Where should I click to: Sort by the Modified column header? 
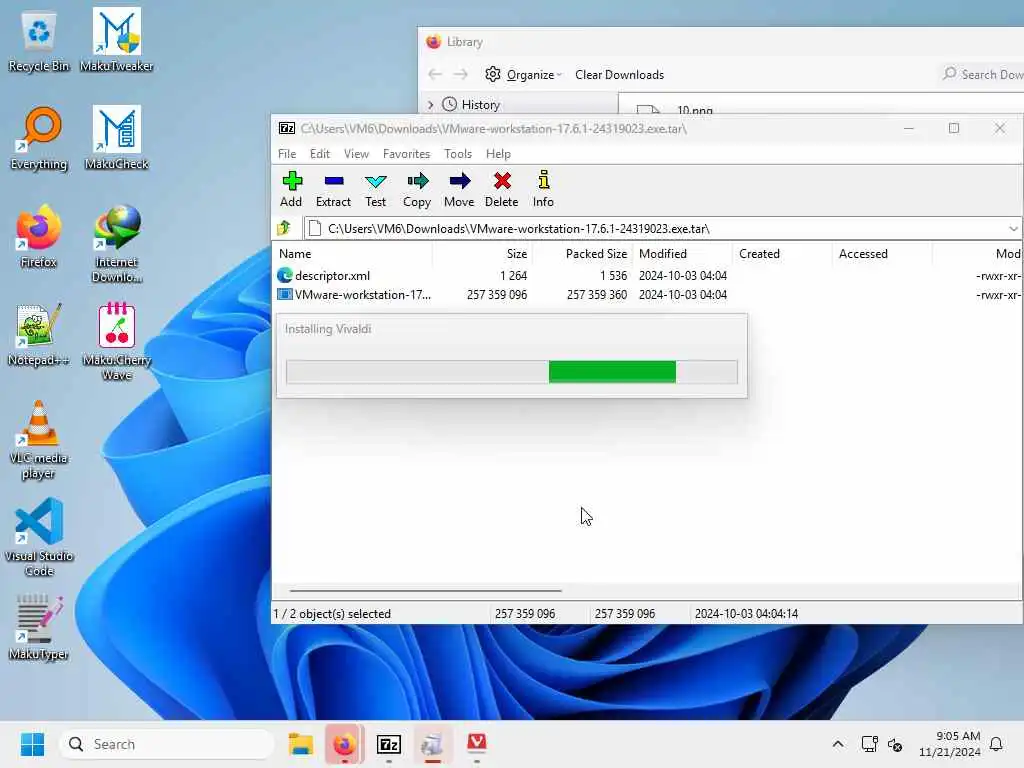tap(682, 253)
